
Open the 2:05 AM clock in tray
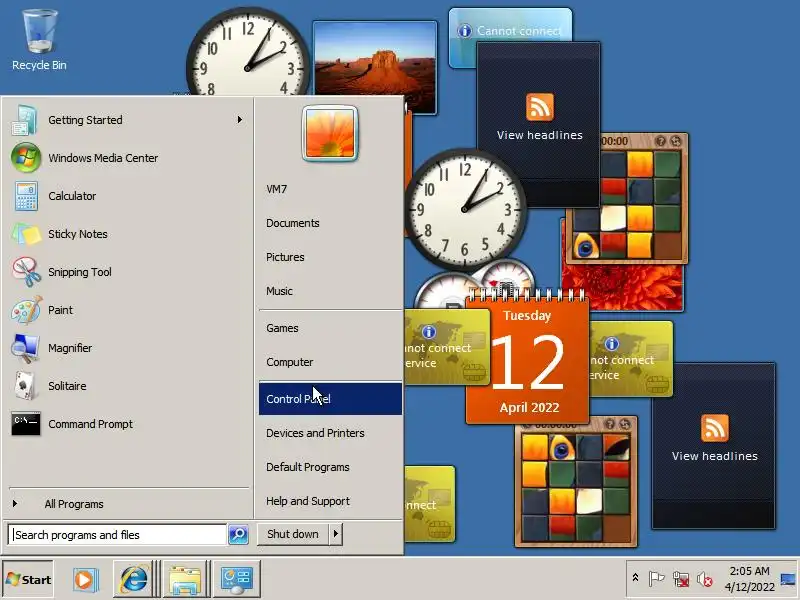749,579
